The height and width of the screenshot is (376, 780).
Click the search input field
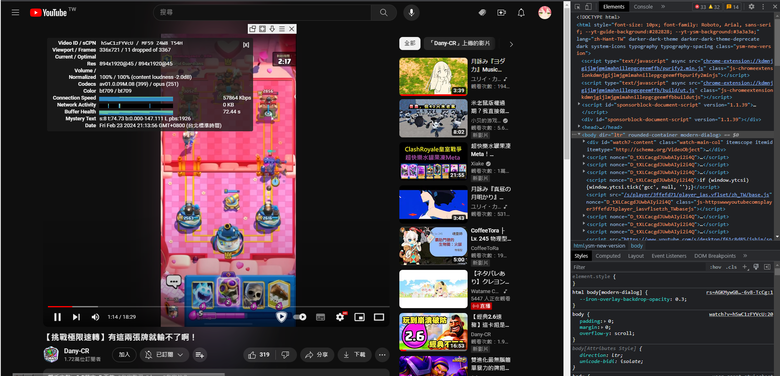262,12
